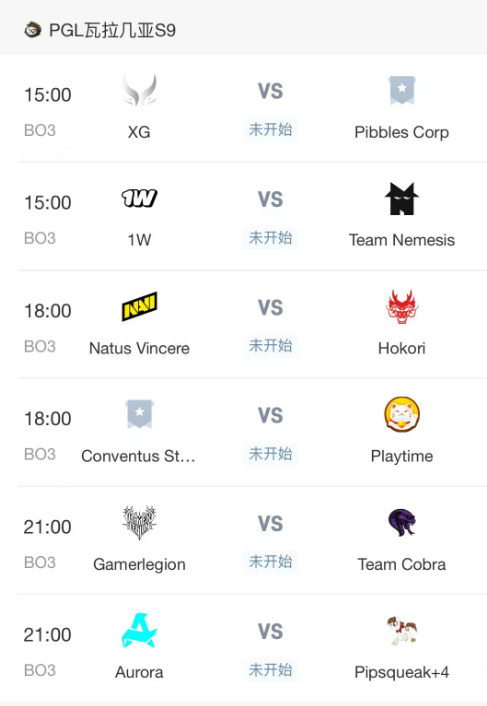This screenshot has height=706, width=487.
Task: Select the Aurora cyan logo
Action: 140,630
